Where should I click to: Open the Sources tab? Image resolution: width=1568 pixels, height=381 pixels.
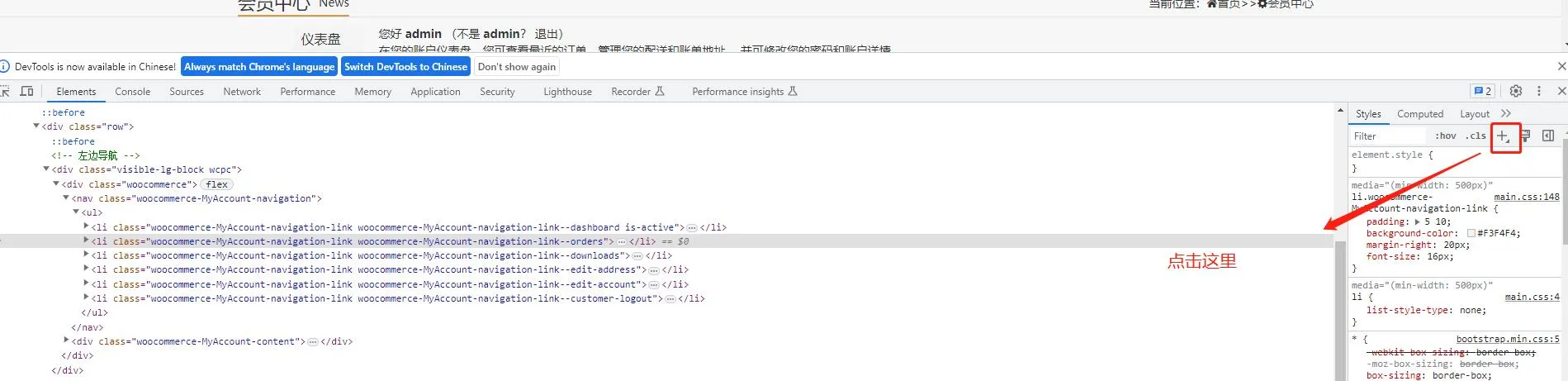pyautogui.click(x=187, y=92)
